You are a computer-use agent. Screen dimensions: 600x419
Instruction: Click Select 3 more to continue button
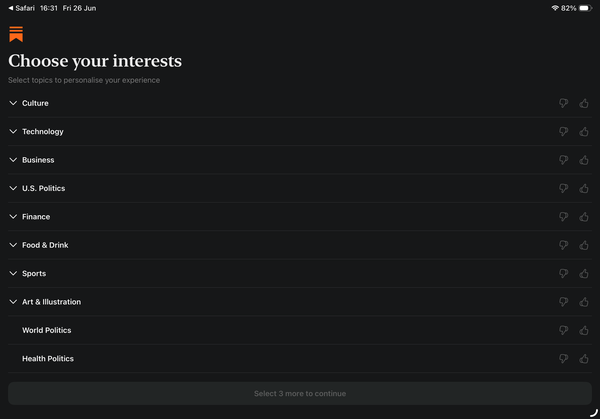click(x=300, y=393)
